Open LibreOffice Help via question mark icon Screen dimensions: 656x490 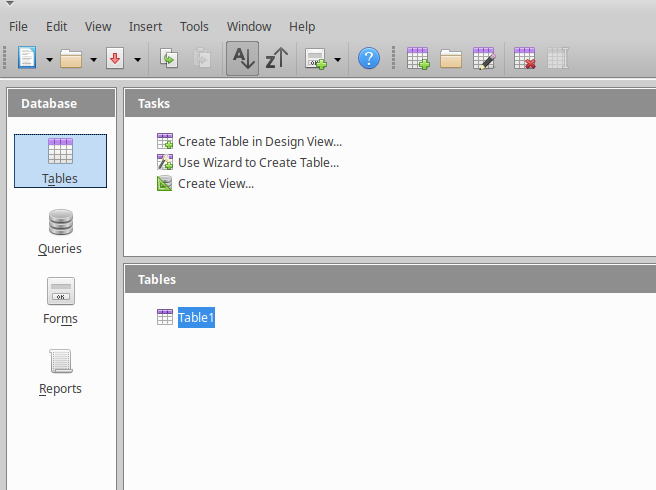369,58
